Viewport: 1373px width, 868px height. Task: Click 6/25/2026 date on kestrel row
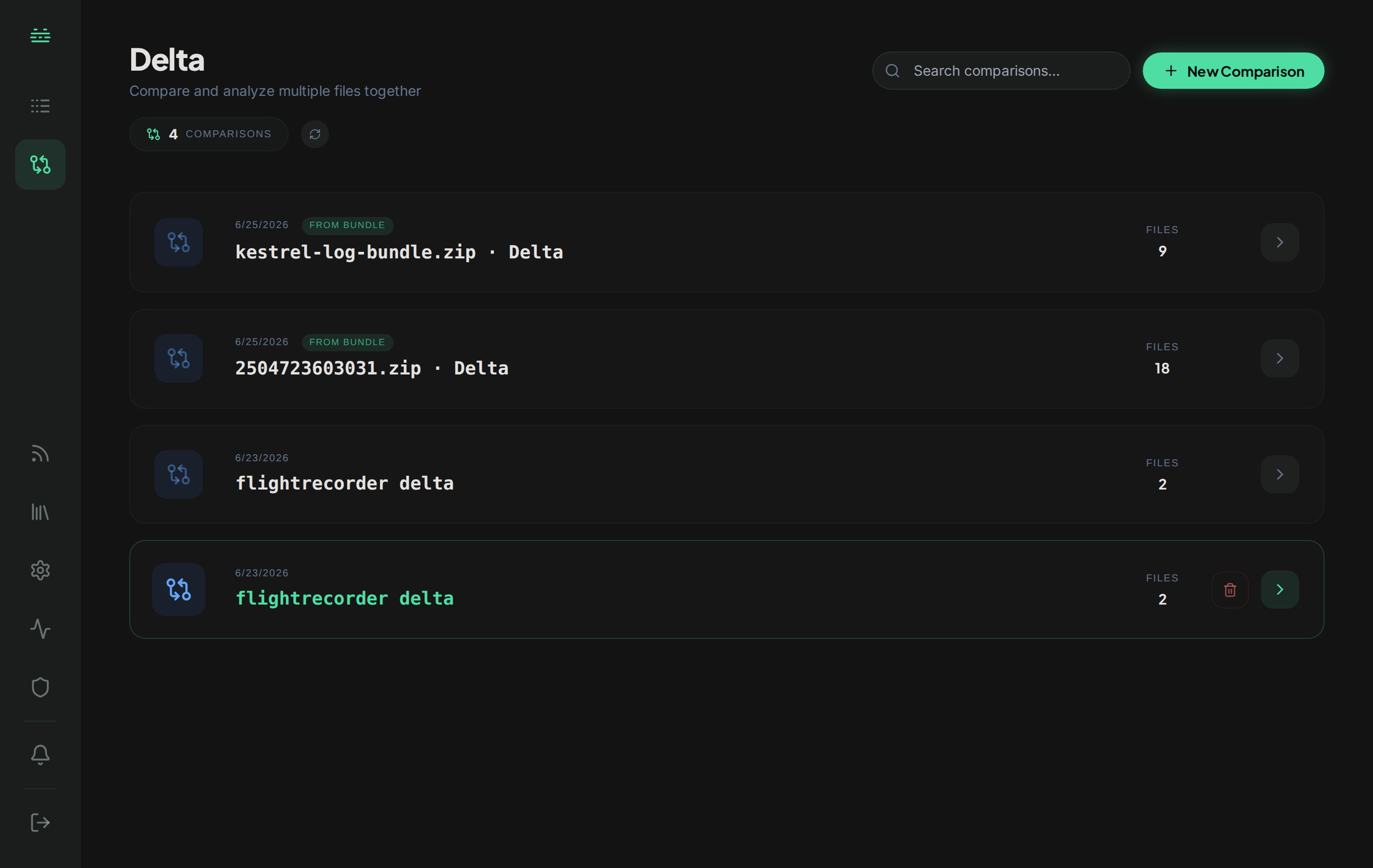tap(261, 225)
